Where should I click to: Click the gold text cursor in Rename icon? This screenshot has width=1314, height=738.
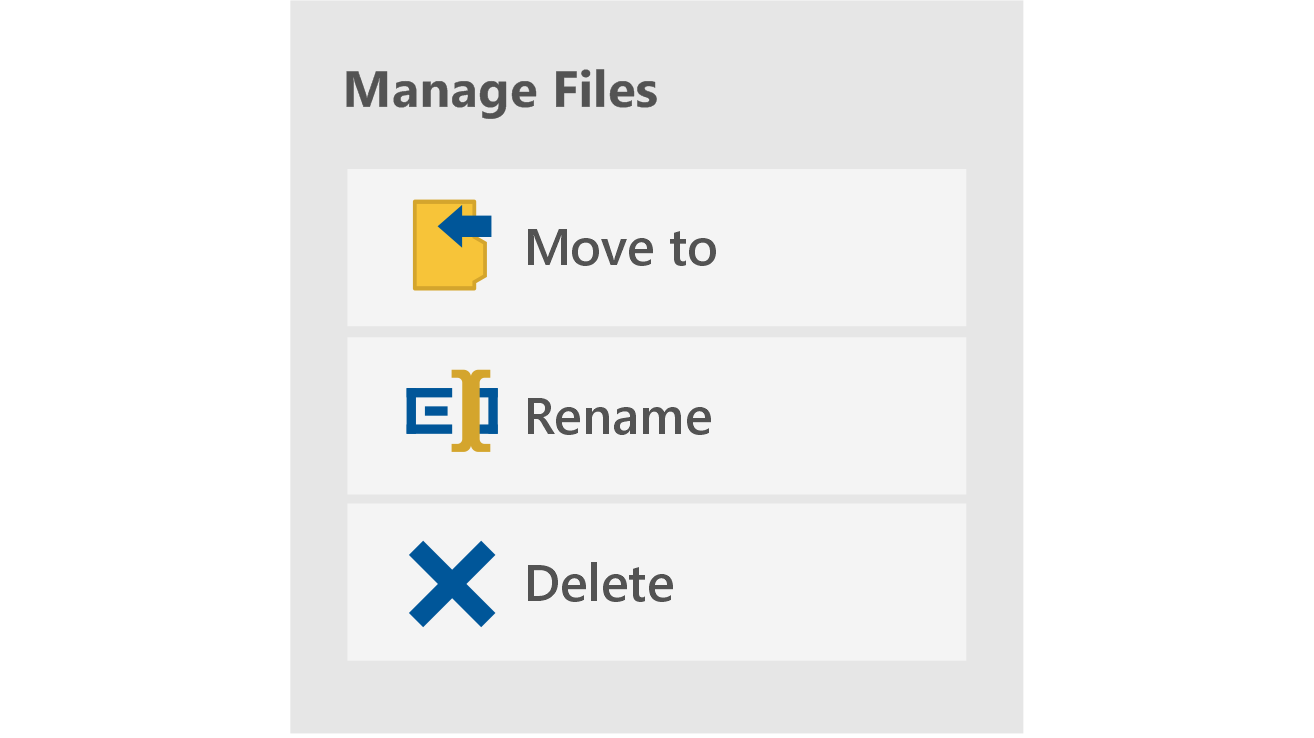point(471,411)
